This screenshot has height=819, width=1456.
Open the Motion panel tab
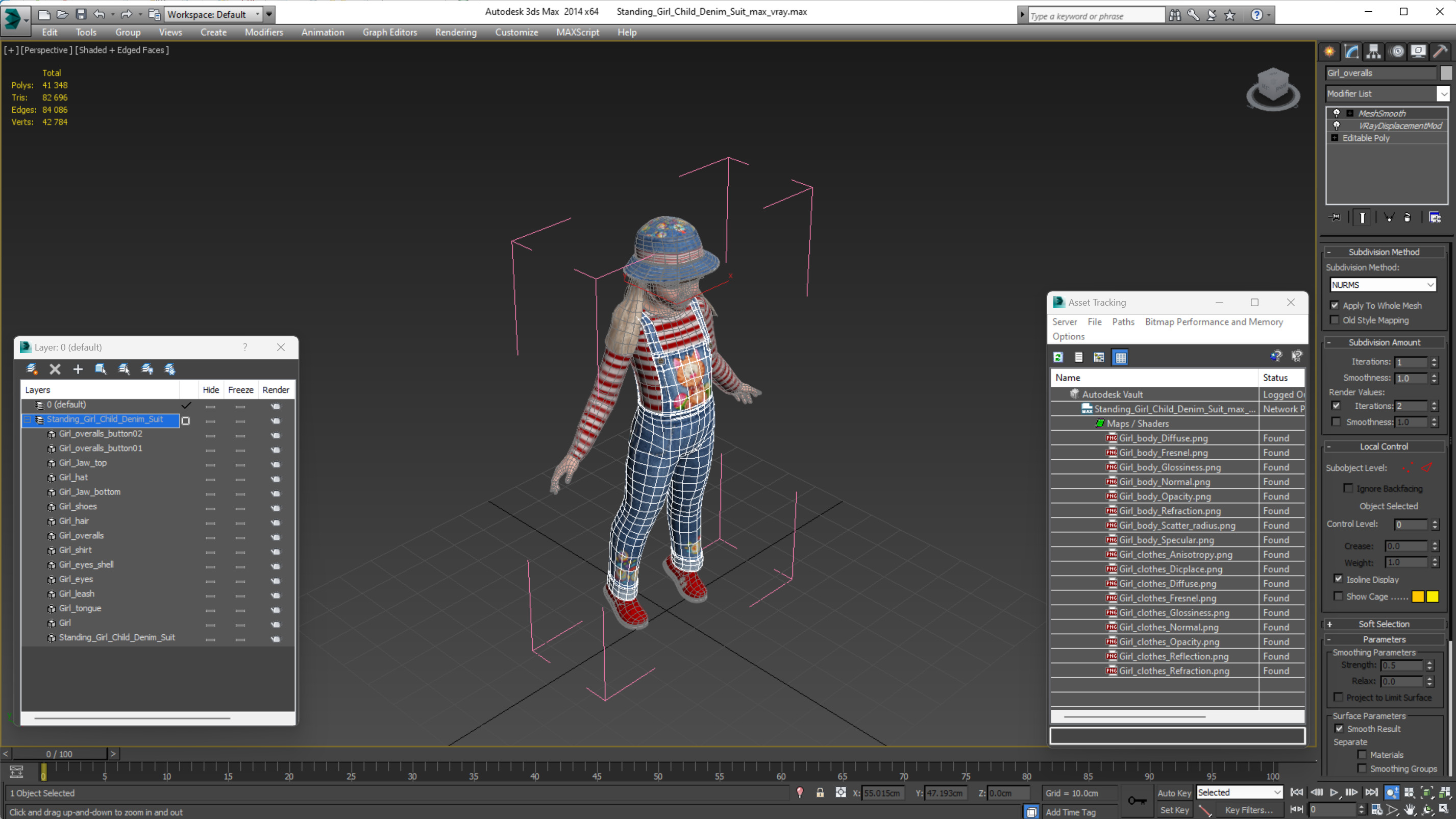(1397, 52)
